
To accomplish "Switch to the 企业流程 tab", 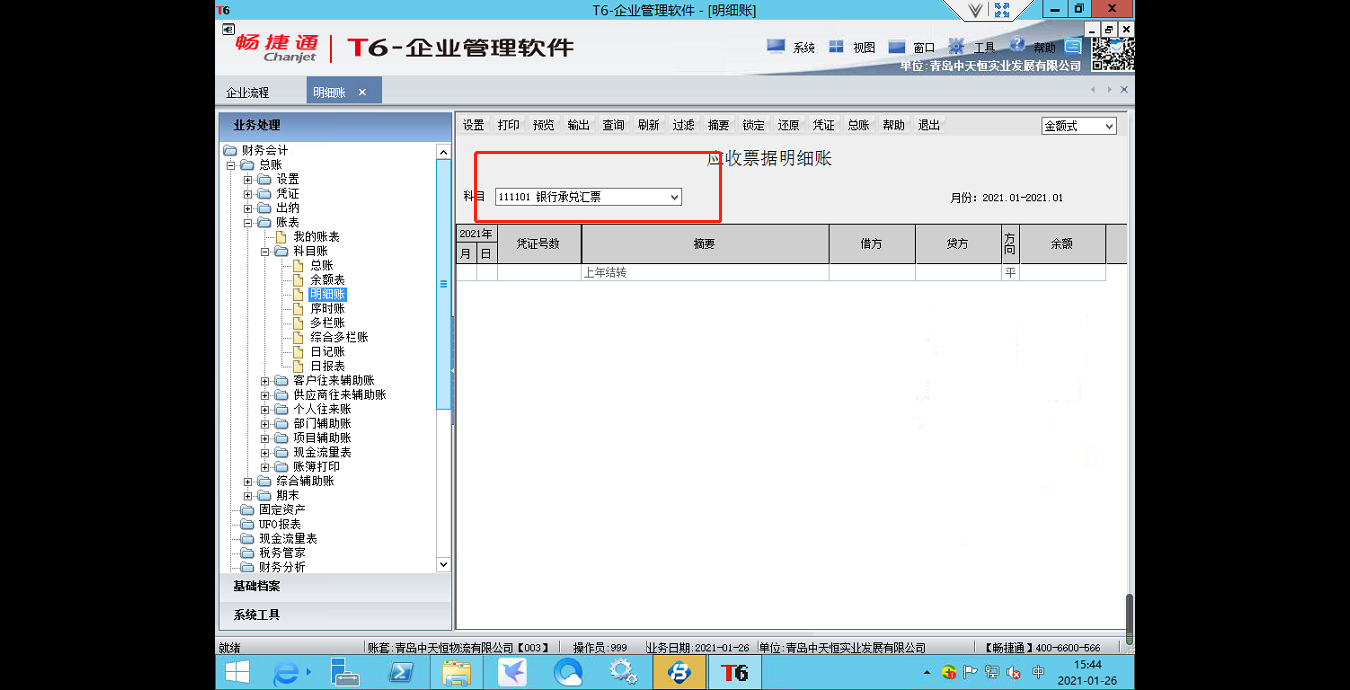I will point(248,92).
